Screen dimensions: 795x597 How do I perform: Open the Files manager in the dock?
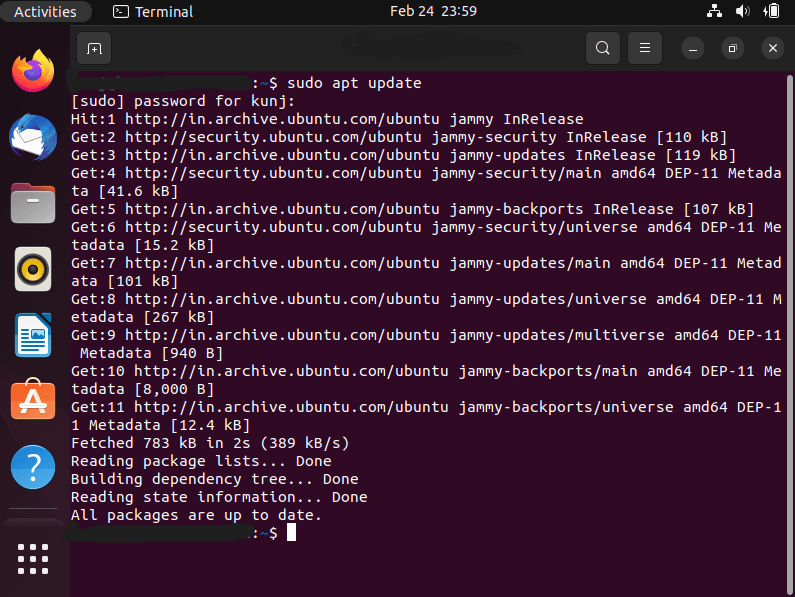33,203
